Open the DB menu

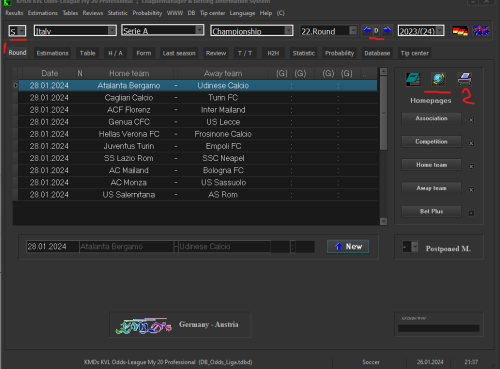tap(191, 13)
